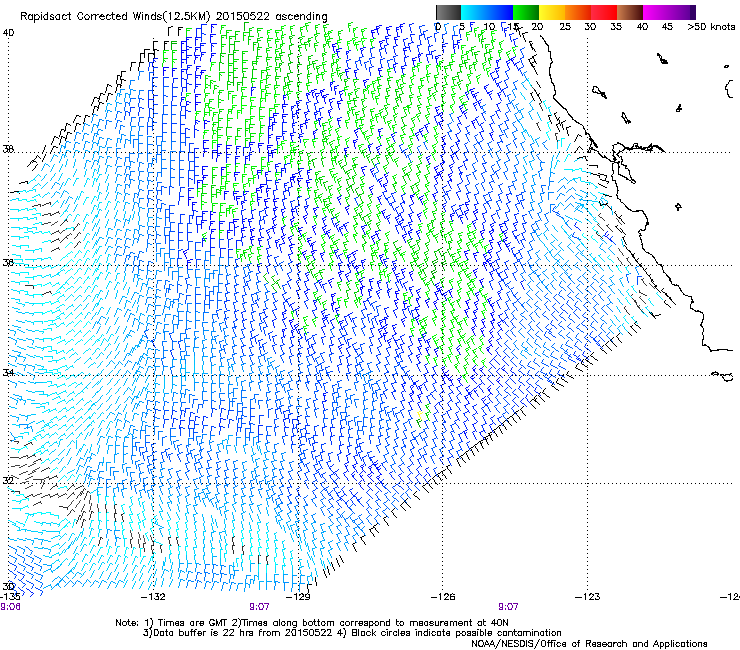Click the latitude label '34' on the left axis
This screenshot has height=650, width=740.
click(x=8, y=372)
